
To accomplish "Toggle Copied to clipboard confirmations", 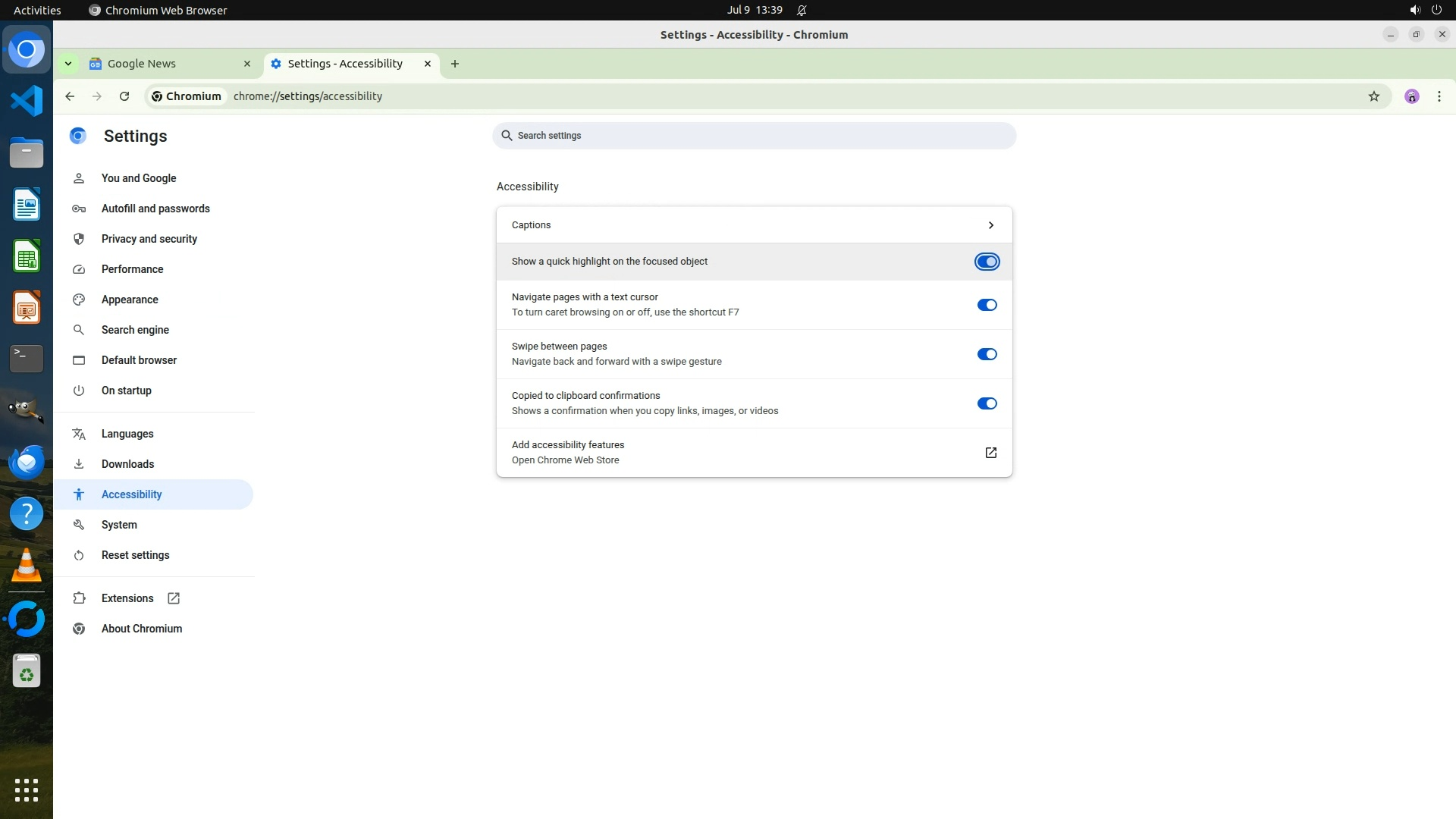I will coord(987,403).
